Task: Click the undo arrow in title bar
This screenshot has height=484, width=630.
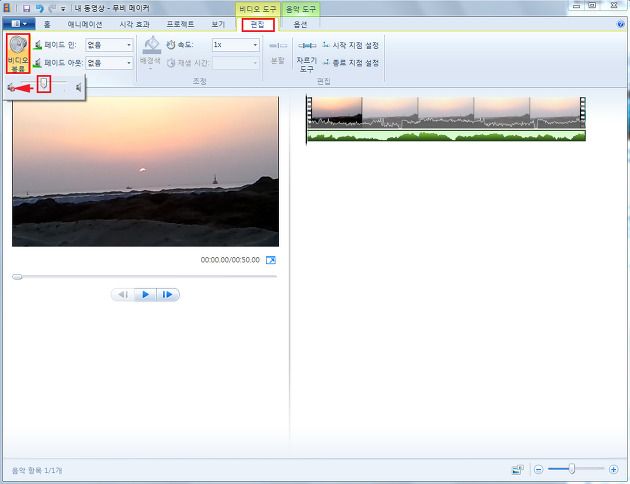Action: (39, 8)
